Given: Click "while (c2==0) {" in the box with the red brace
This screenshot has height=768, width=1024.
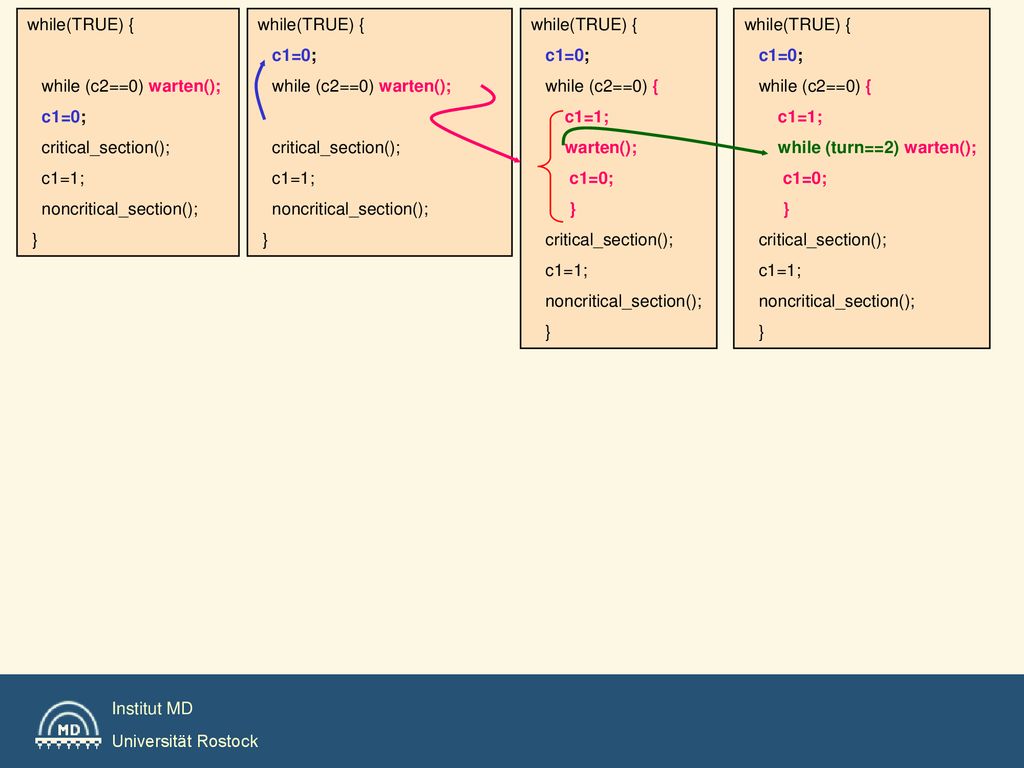Looking at the screenshot, I should 601,86.
